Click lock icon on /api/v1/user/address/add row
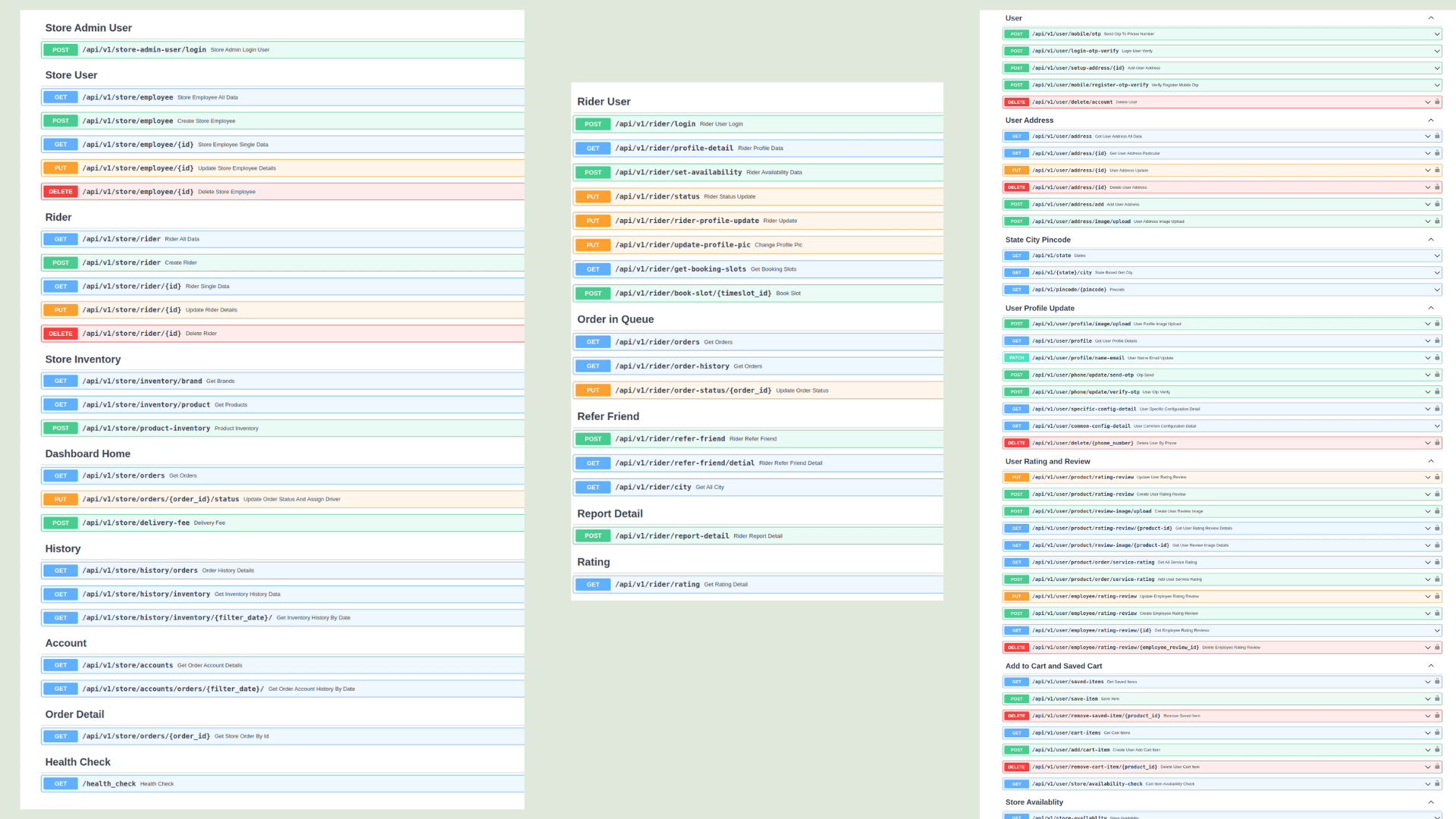The image size is (1456, 819). [x=1437, y=204]
